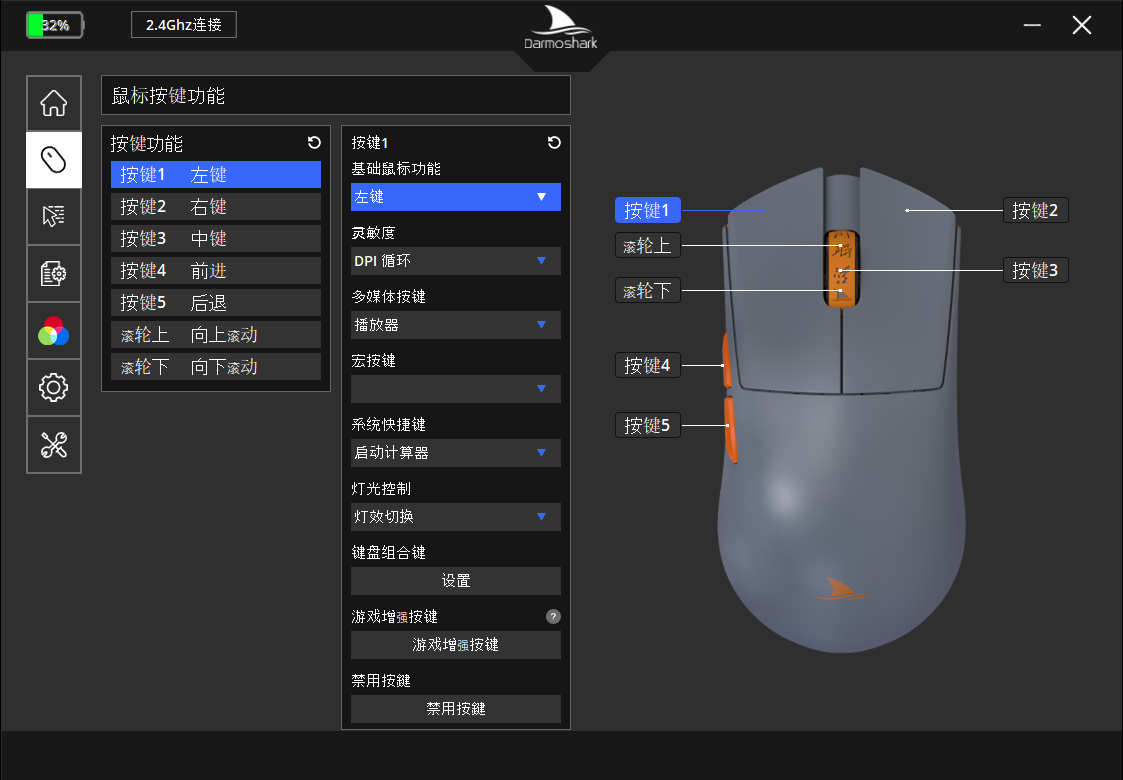Reset the 按键功能 list with its refresh icon
Image resolution: width=1123 pixels, height=780 pixels.
pos(314,143)
